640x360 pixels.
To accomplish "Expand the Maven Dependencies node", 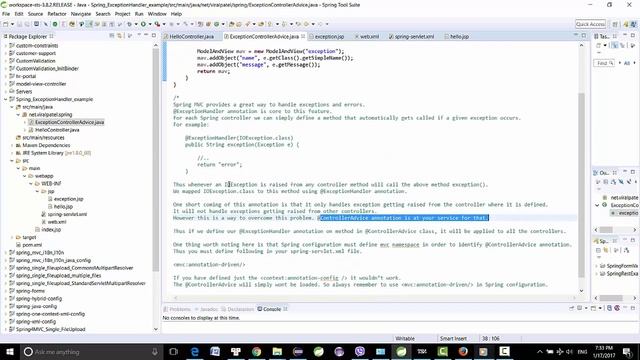I will (x=12, y=145).
